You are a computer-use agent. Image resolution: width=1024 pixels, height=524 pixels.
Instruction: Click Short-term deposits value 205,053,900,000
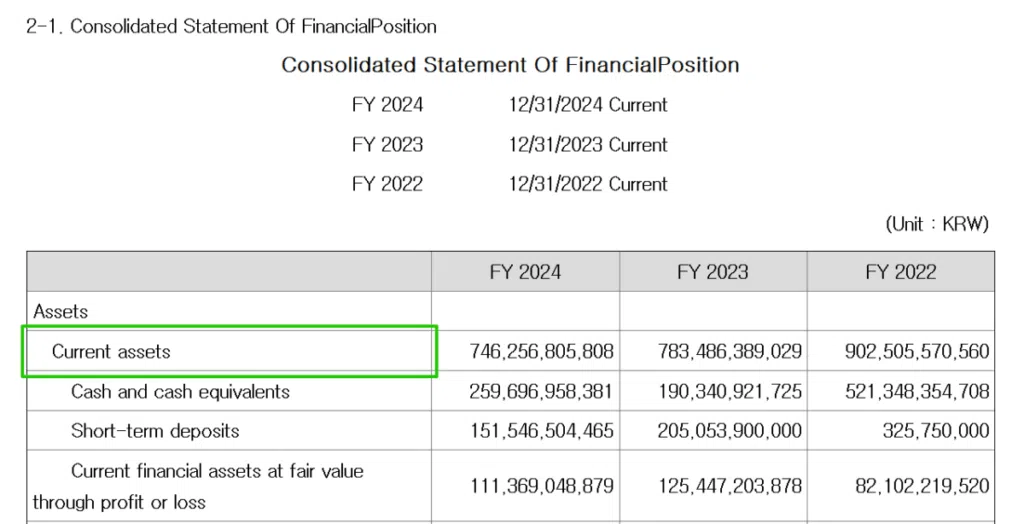(729, 432)
